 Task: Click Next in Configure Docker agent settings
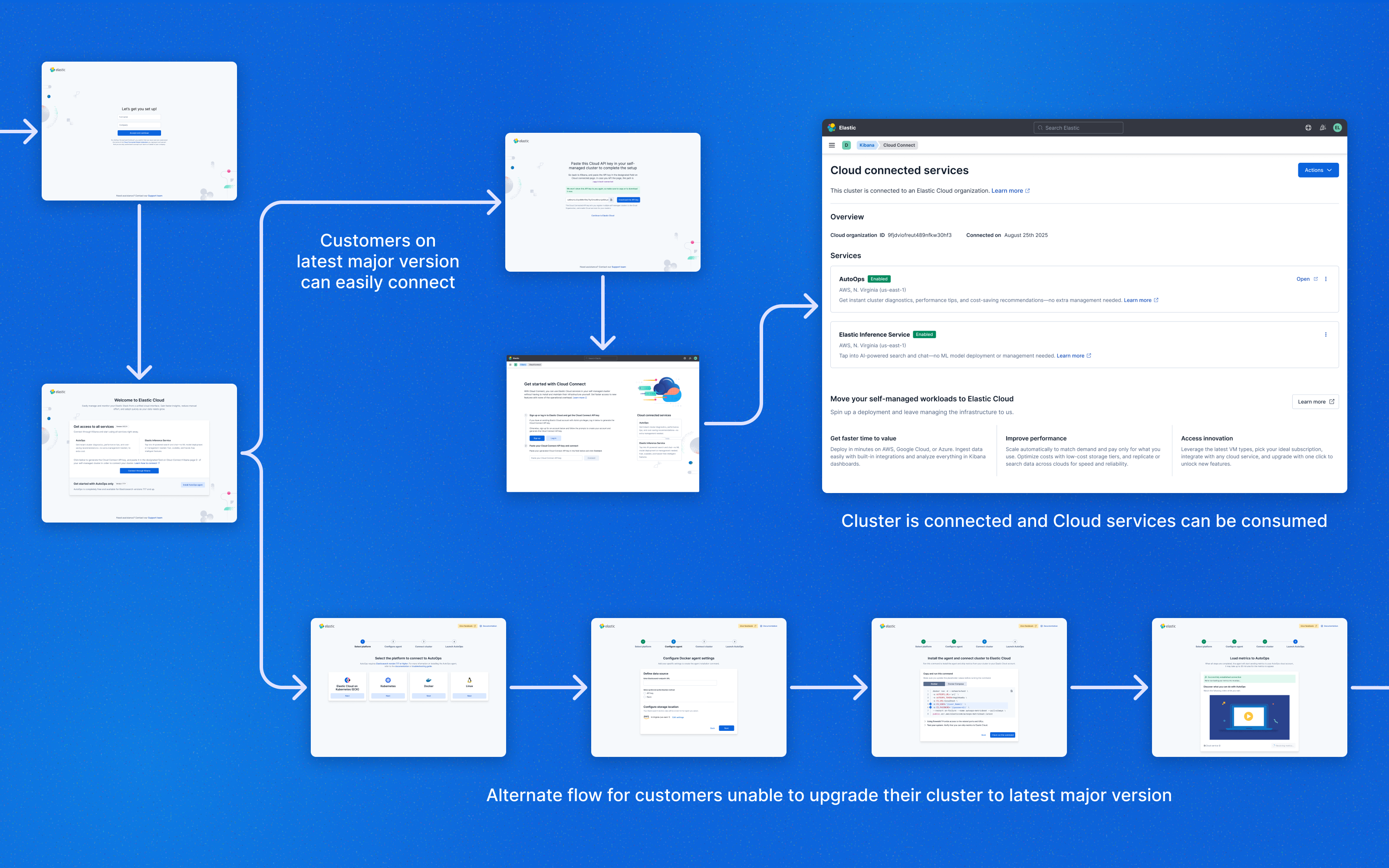point(727,728)
